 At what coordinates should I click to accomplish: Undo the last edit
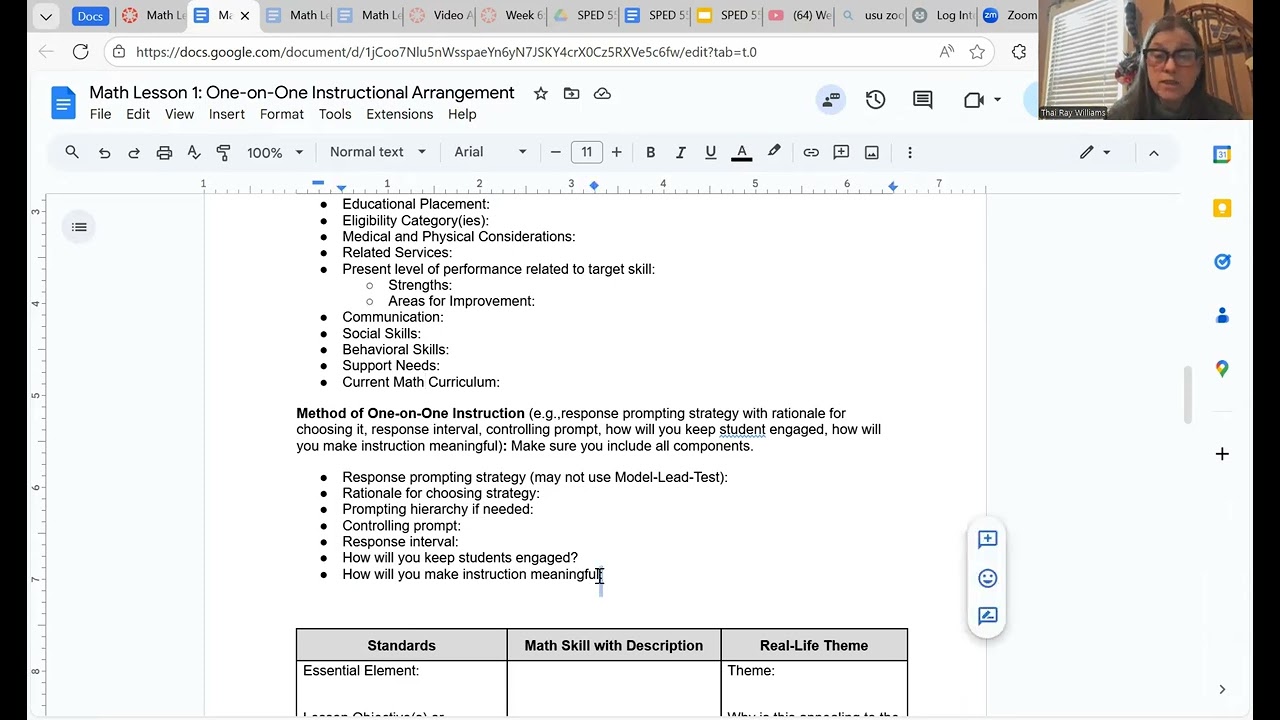pyautogui.click(x=104, y=152)
